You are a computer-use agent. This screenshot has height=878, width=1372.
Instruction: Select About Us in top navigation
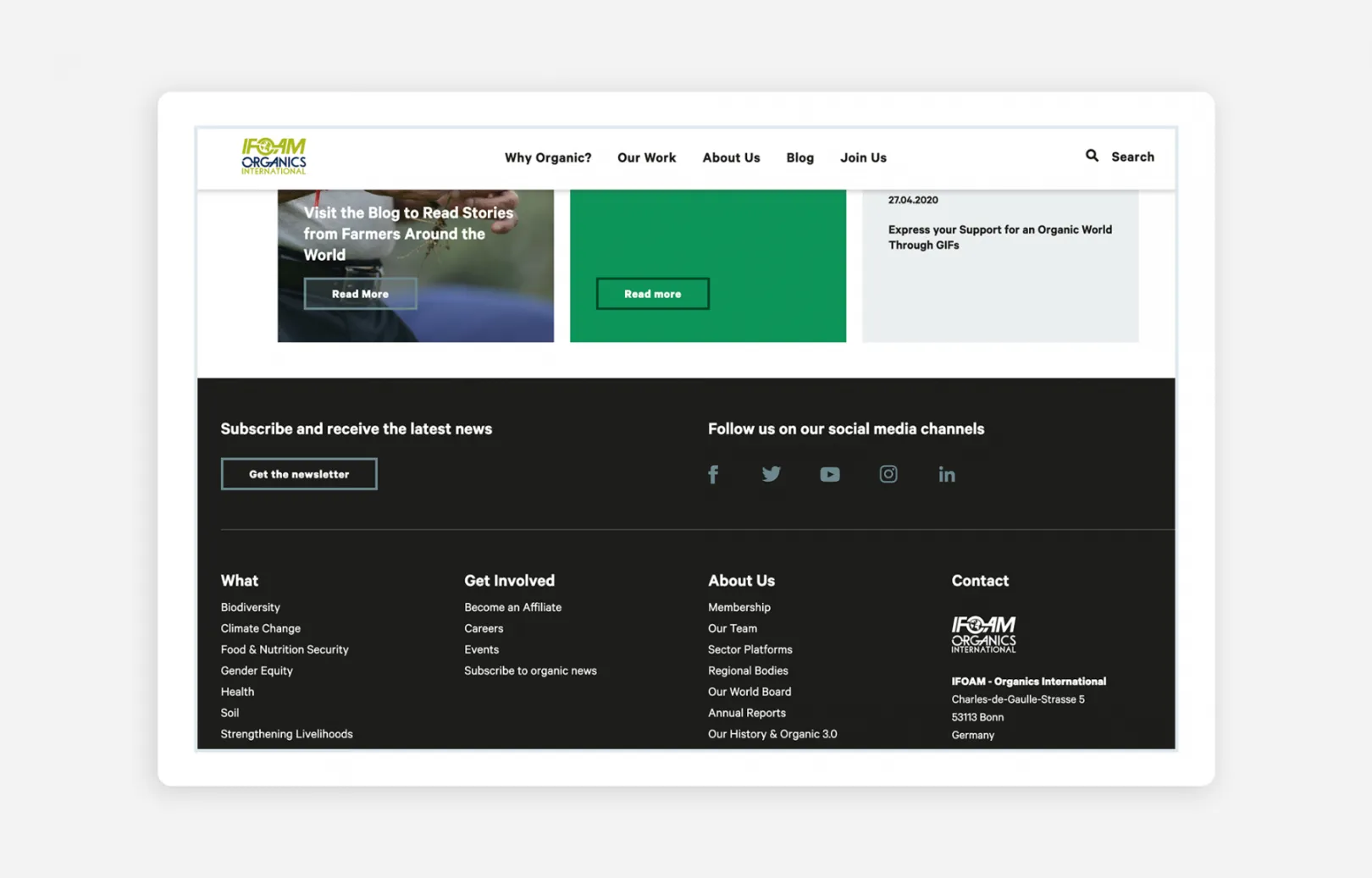pyautogui.click(x=731, y=157)
